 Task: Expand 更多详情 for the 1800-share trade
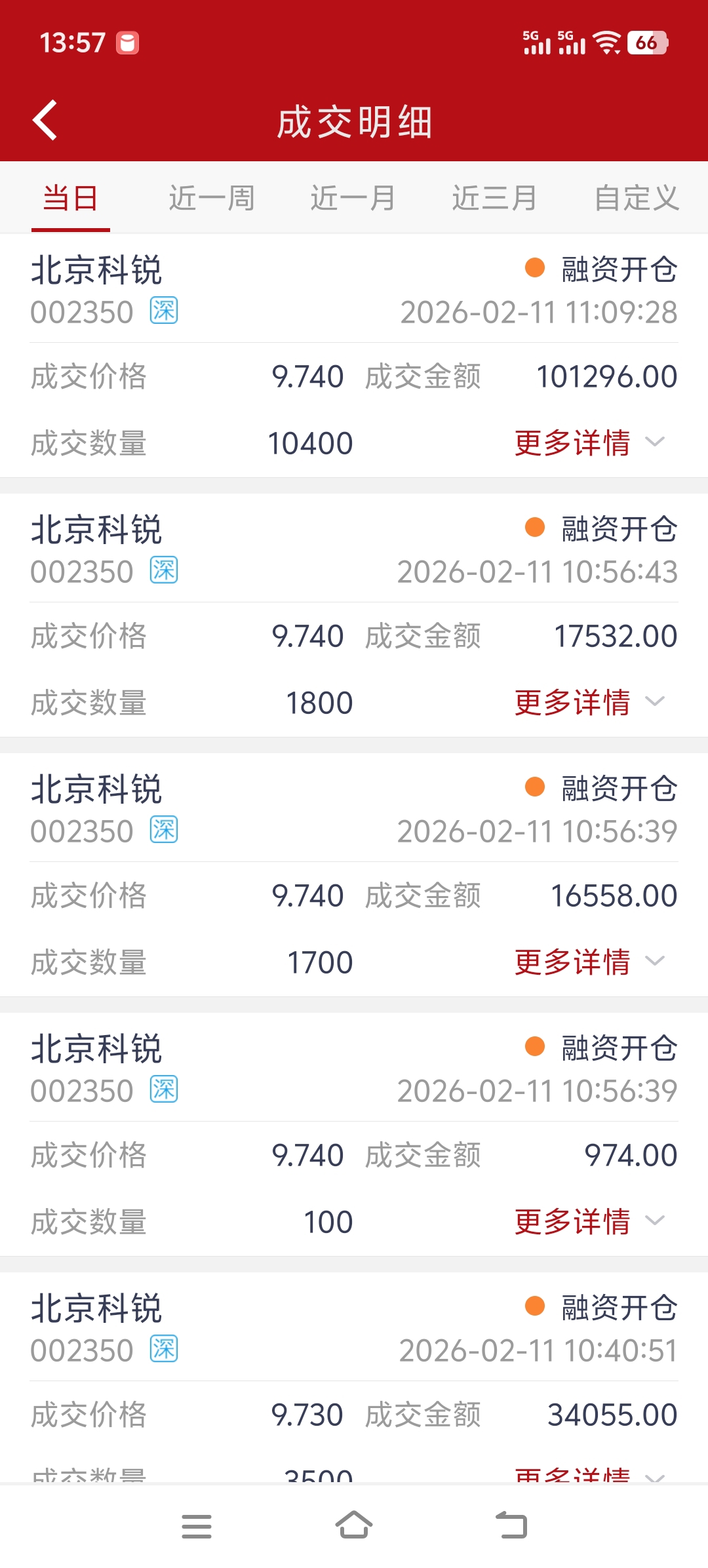coord(589,702)
